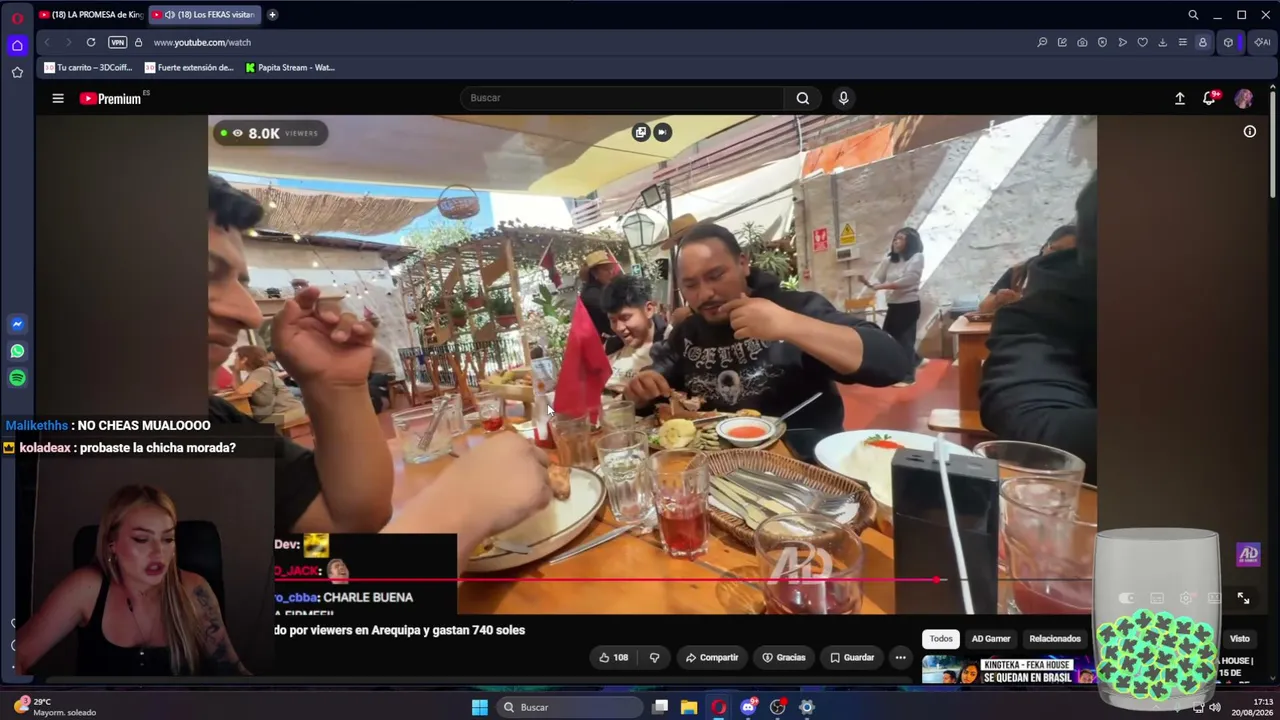Screen dimensions: 1280x720
Task: Open the YouTube account avatar menu
Action: (x=1244, y=98)
